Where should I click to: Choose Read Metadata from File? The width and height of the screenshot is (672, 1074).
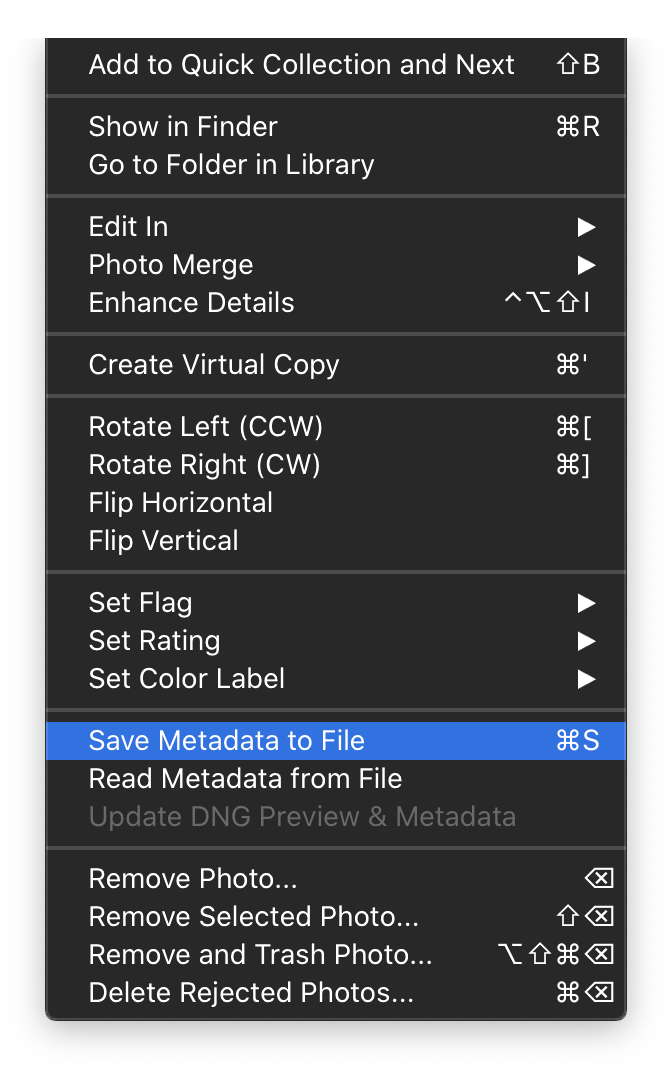pos(245,779)
